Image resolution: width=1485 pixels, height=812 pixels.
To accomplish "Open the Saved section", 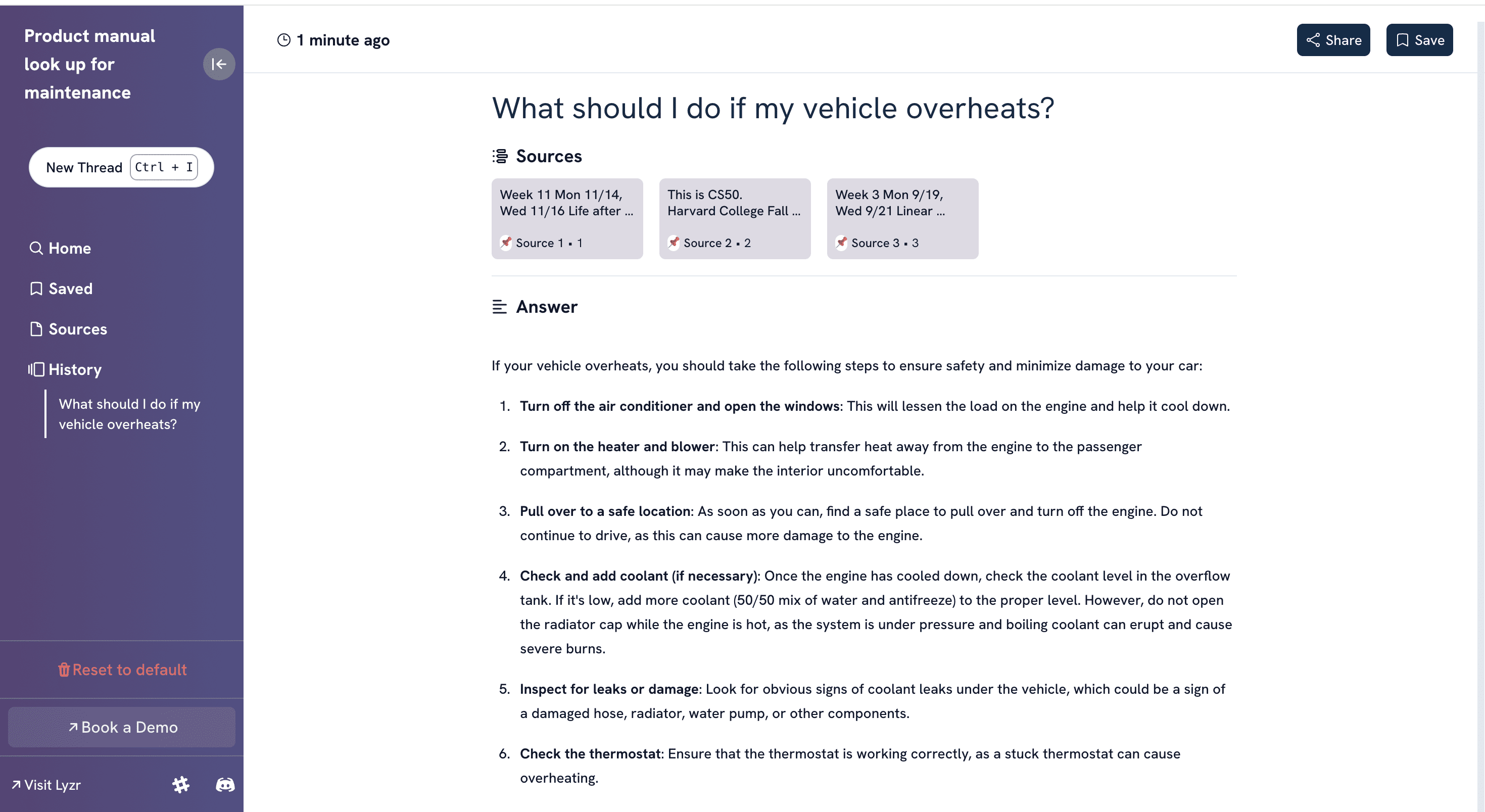I will tap(70, 289).
